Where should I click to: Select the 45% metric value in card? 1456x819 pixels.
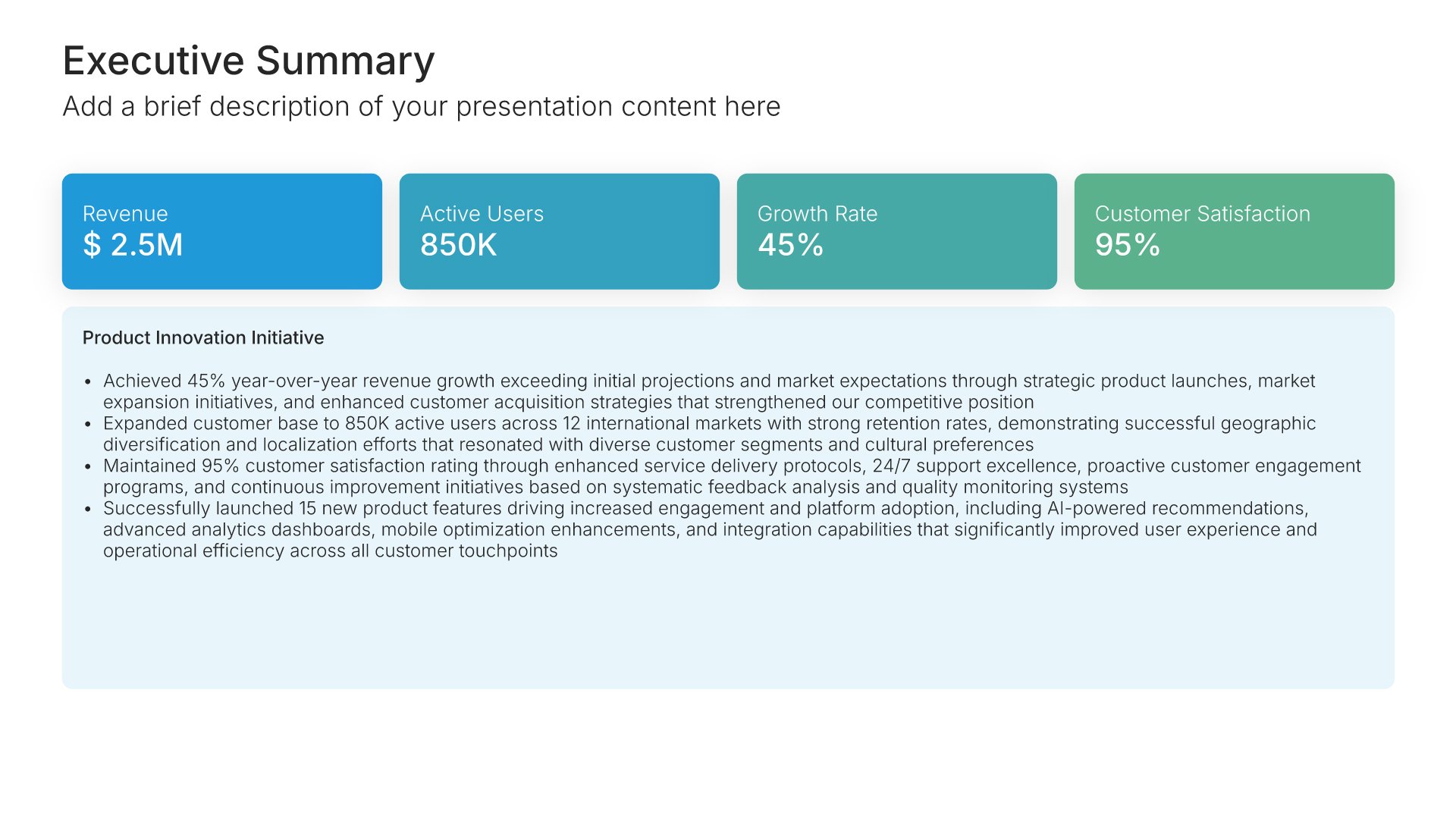click(x=790, y=245)
